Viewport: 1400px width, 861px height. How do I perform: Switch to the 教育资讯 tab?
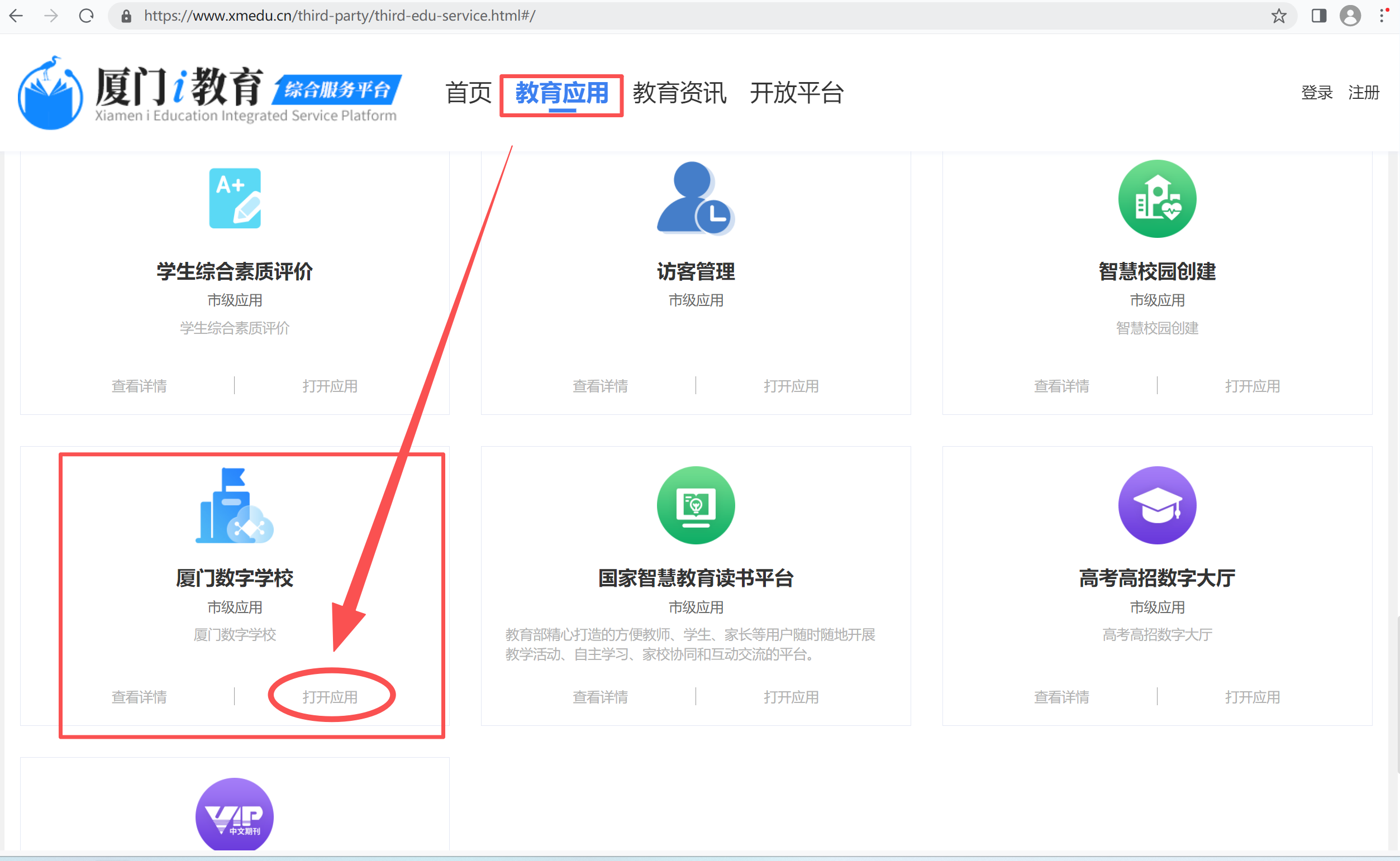pyautogui.click(x=679, y=93)
